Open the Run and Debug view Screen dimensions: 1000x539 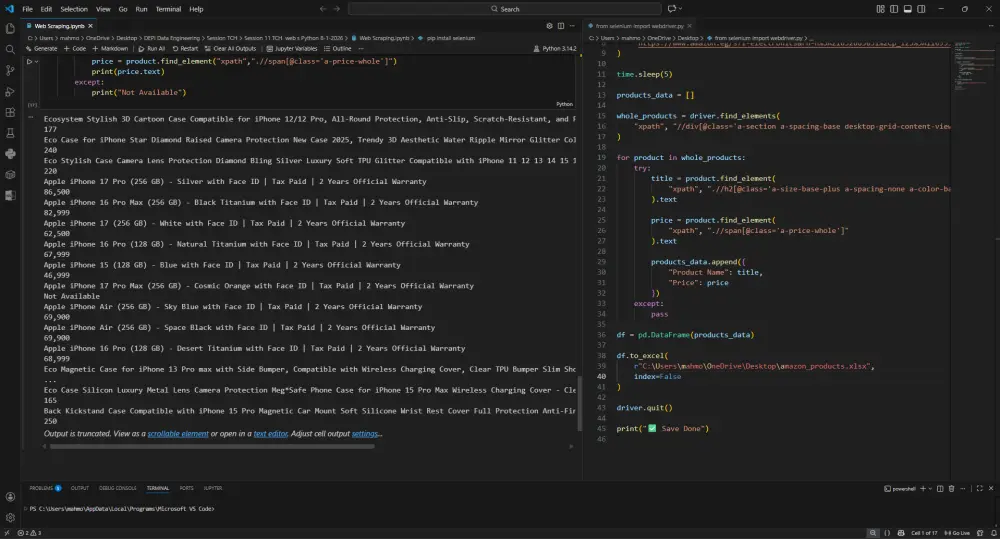point(11,91)
